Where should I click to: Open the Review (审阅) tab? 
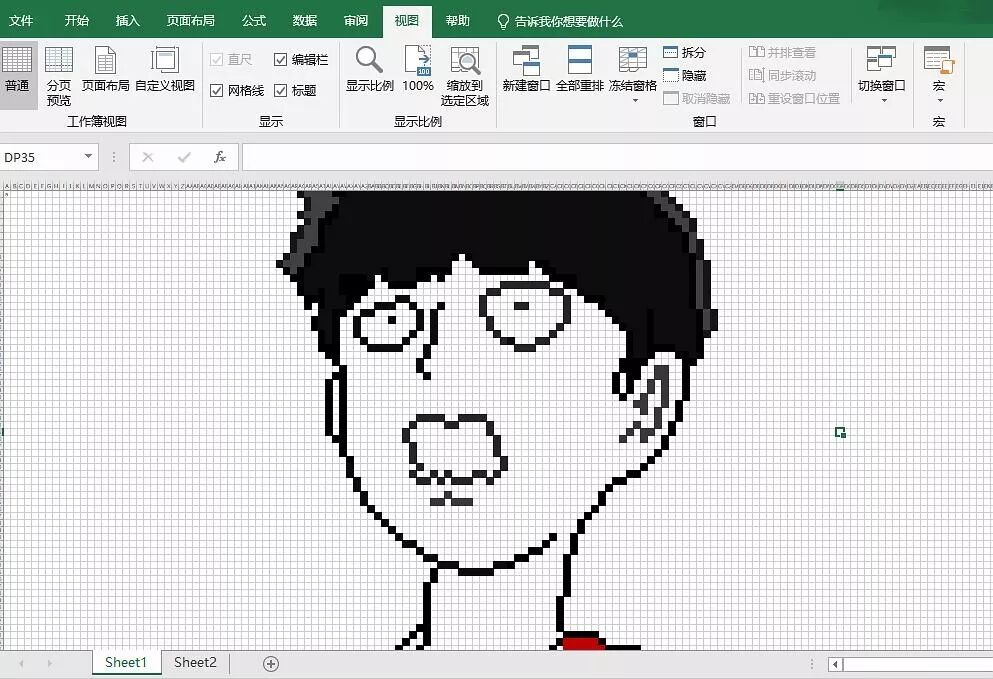click(356, 20)
